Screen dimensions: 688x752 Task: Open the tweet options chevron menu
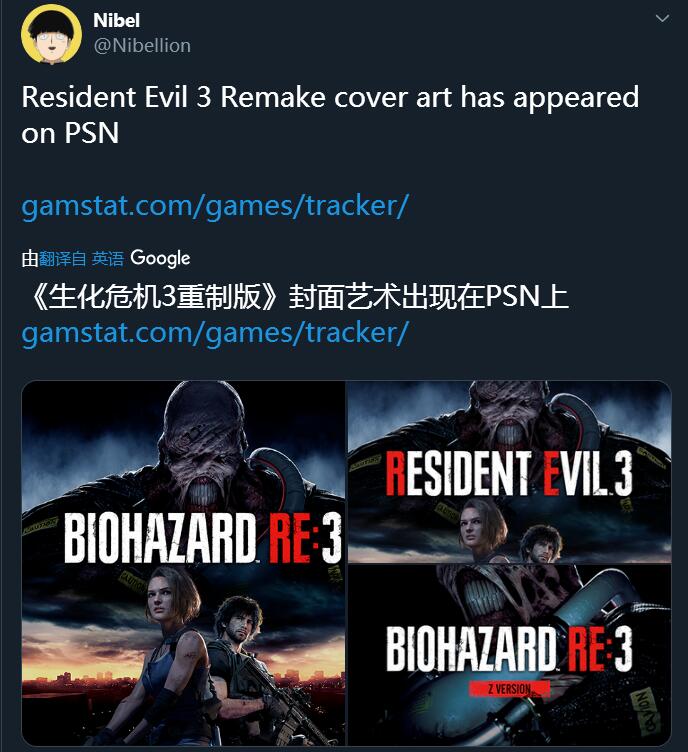pyautogui.click(x=662, y=18)
